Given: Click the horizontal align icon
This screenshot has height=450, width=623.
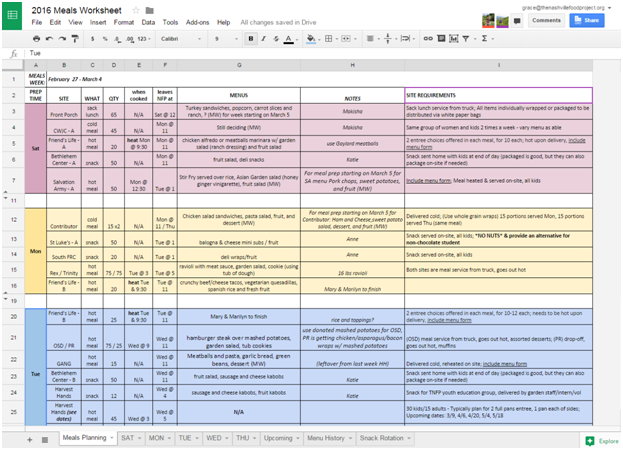Looking at the screenshot, I should [370, 39].
